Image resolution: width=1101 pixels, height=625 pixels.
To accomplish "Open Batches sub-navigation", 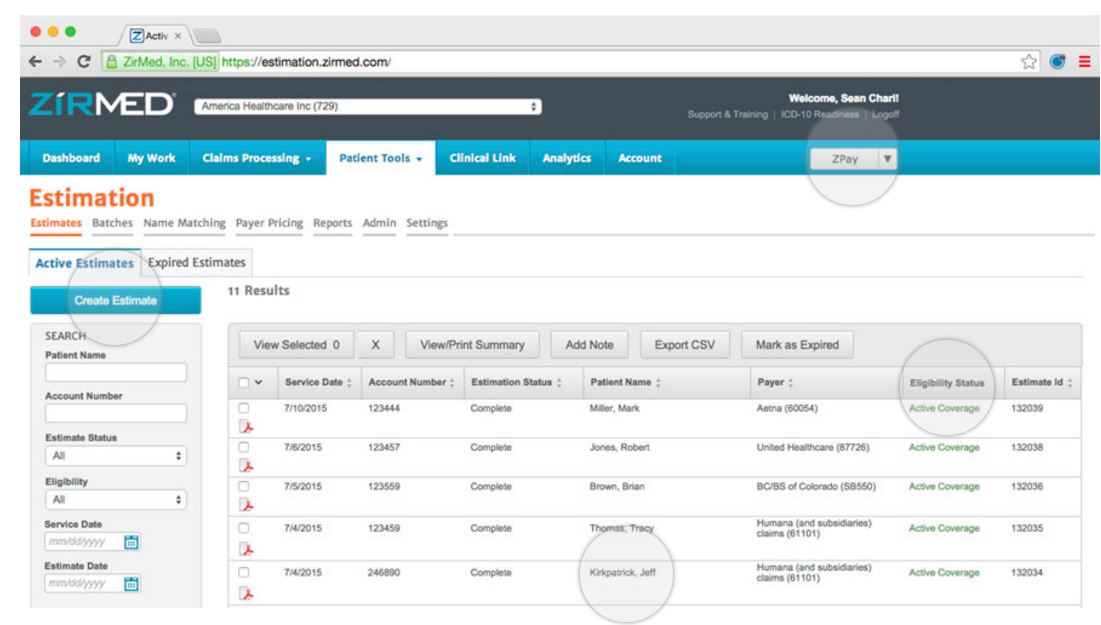I will click(x=112, y=223).
